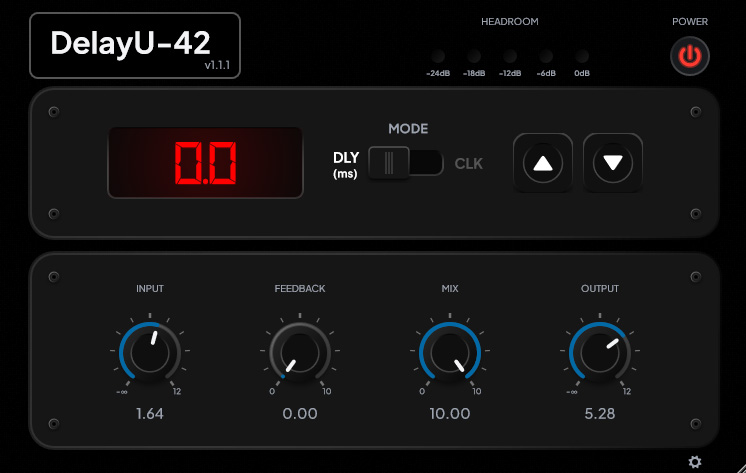The image size is (746, 473).
Task: Select the DLY (ms) mode label
Action: (x=346, y=165)
